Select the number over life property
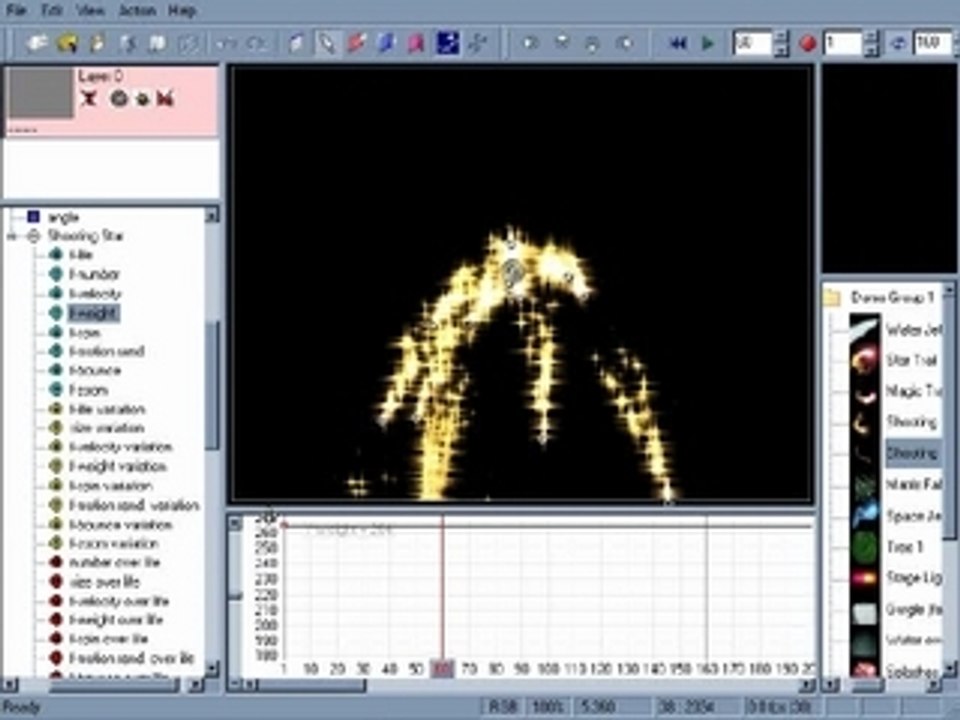Viewport: 960px width, 720px height. (x=114, y=562)
